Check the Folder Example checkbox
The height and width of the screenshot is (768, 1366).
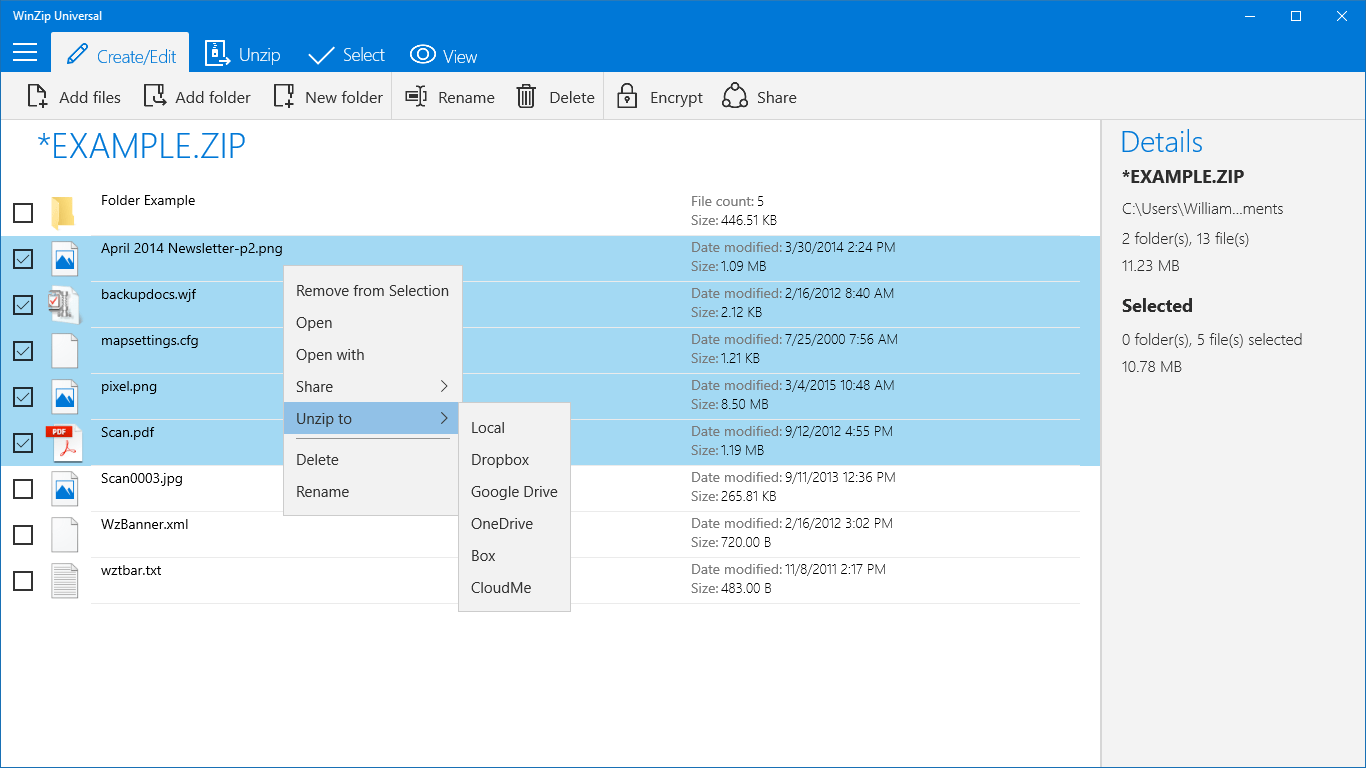tap(22, 213)
